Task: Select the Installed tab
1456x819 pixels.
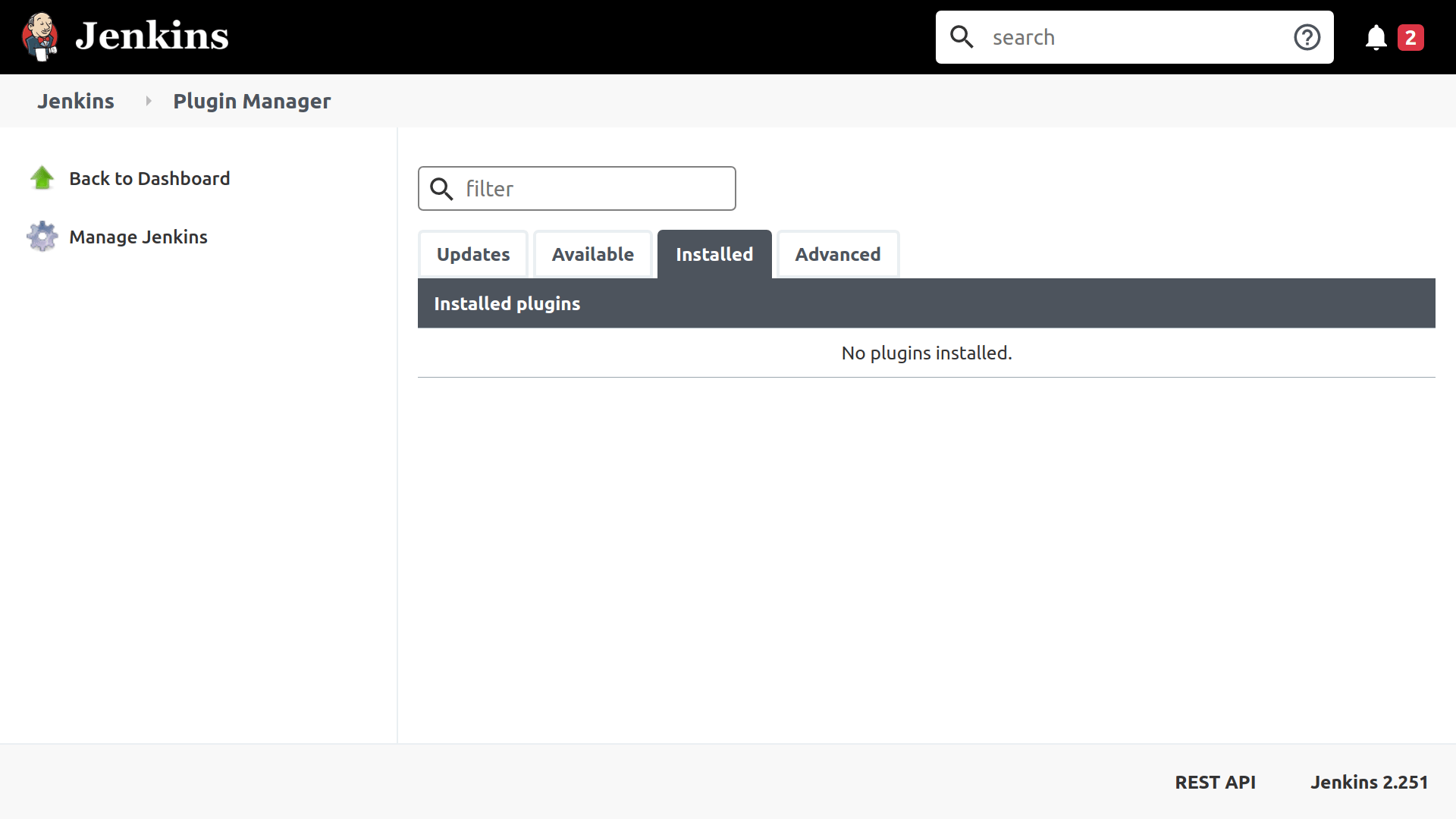Action: click(714, 254)
